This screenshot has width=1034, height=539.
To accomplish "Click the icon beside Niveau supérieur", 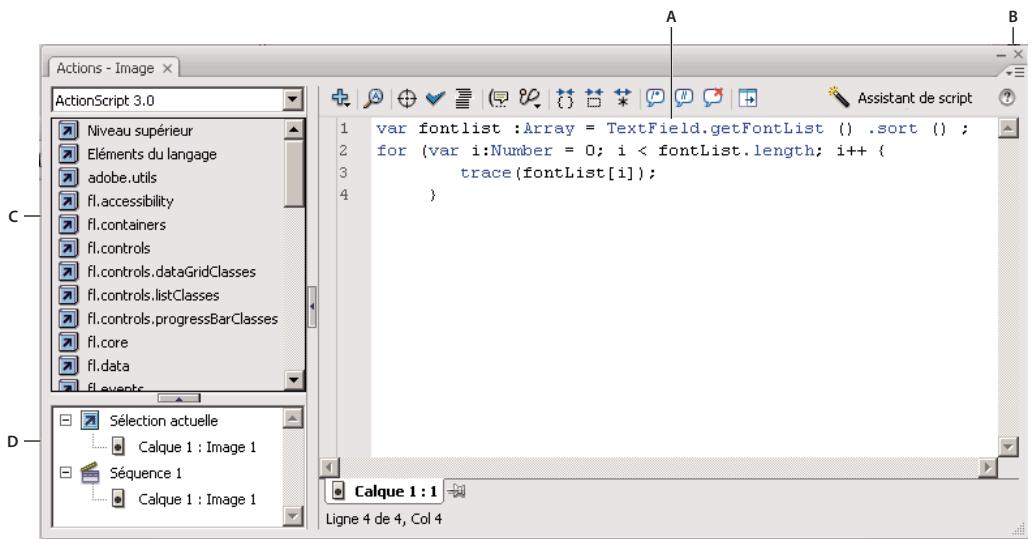I will (x=68, y=130).
